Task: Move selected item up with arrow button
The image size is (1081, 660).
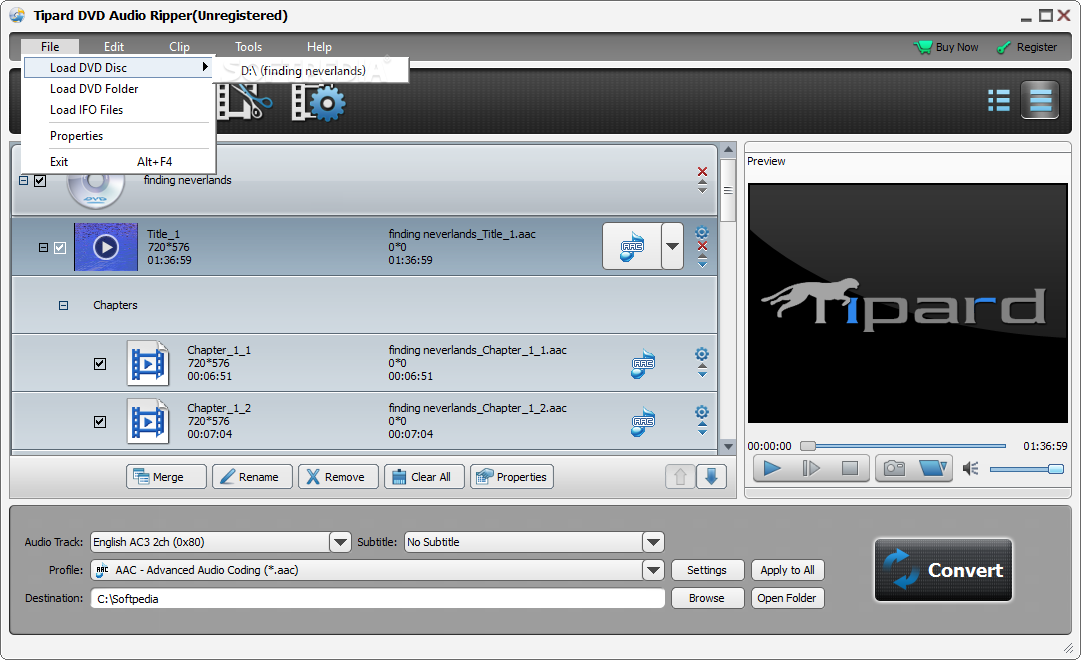Action: click(680, 477)
